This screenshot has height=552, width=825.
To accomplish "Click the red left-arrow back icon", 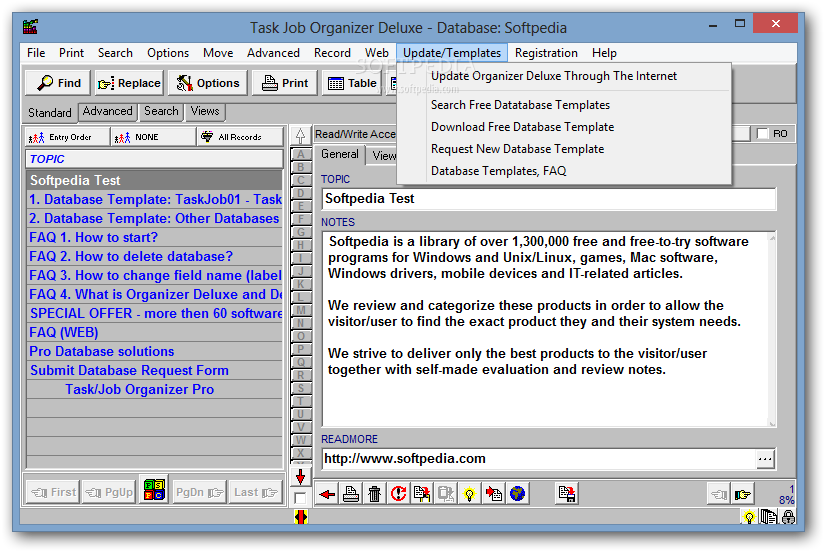I will pos(327,494).
